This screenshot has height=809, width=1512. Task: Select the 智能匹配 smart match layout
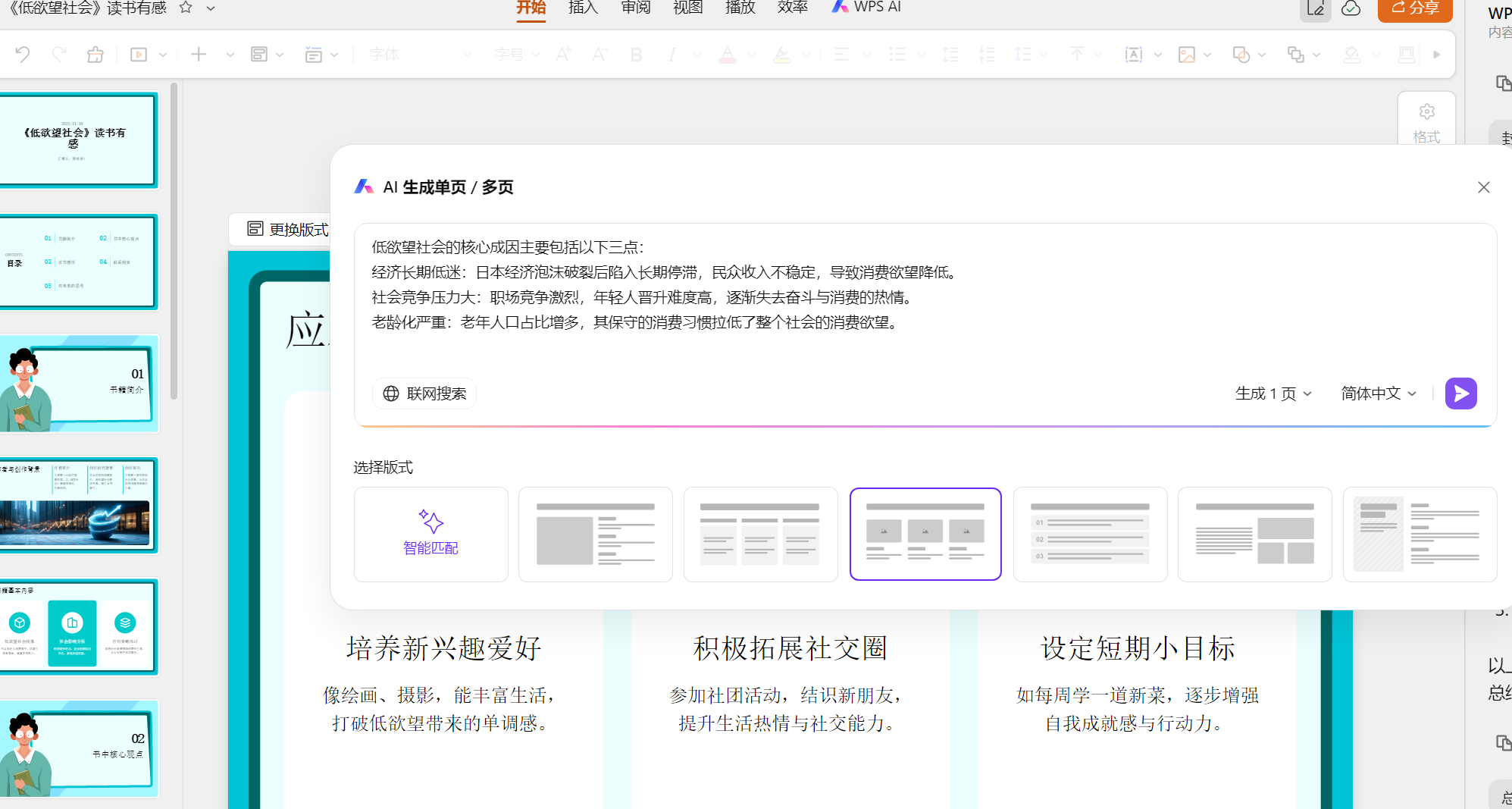point(431,535)
